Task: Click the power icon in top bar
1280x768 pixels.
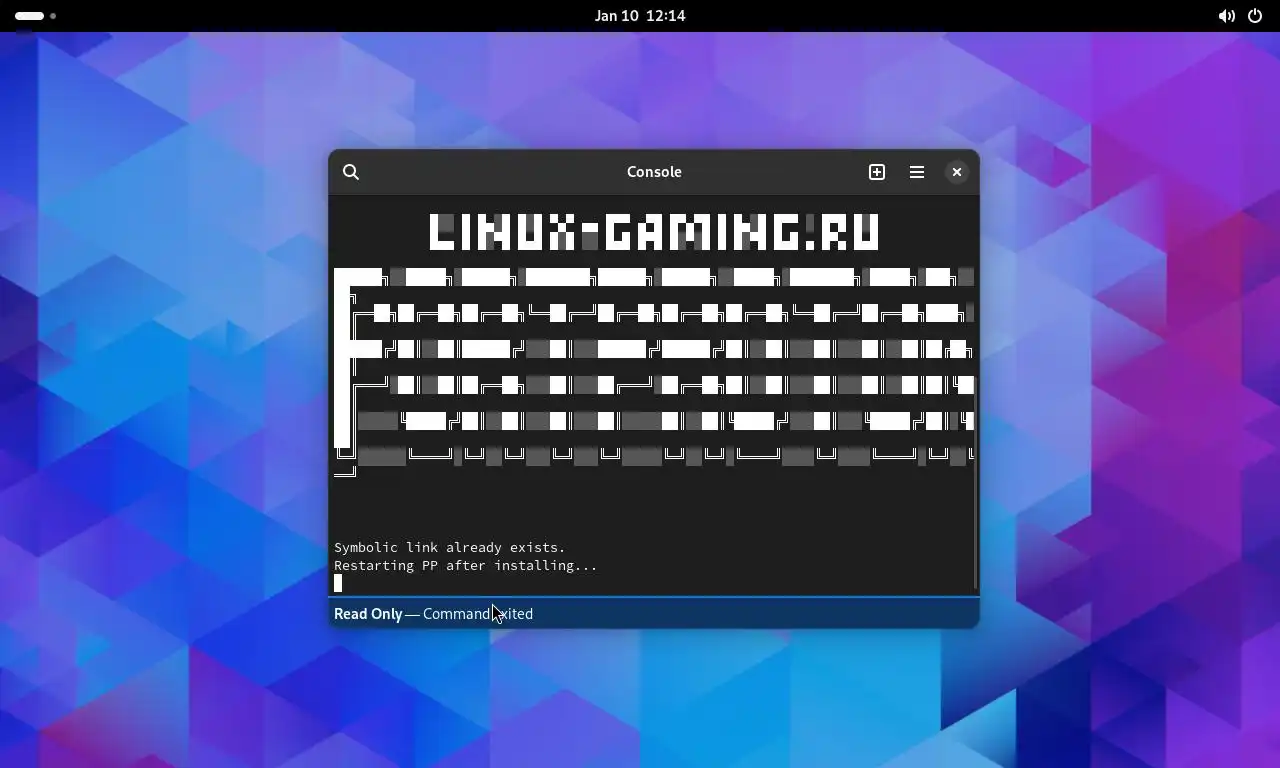Action: 1255,16
